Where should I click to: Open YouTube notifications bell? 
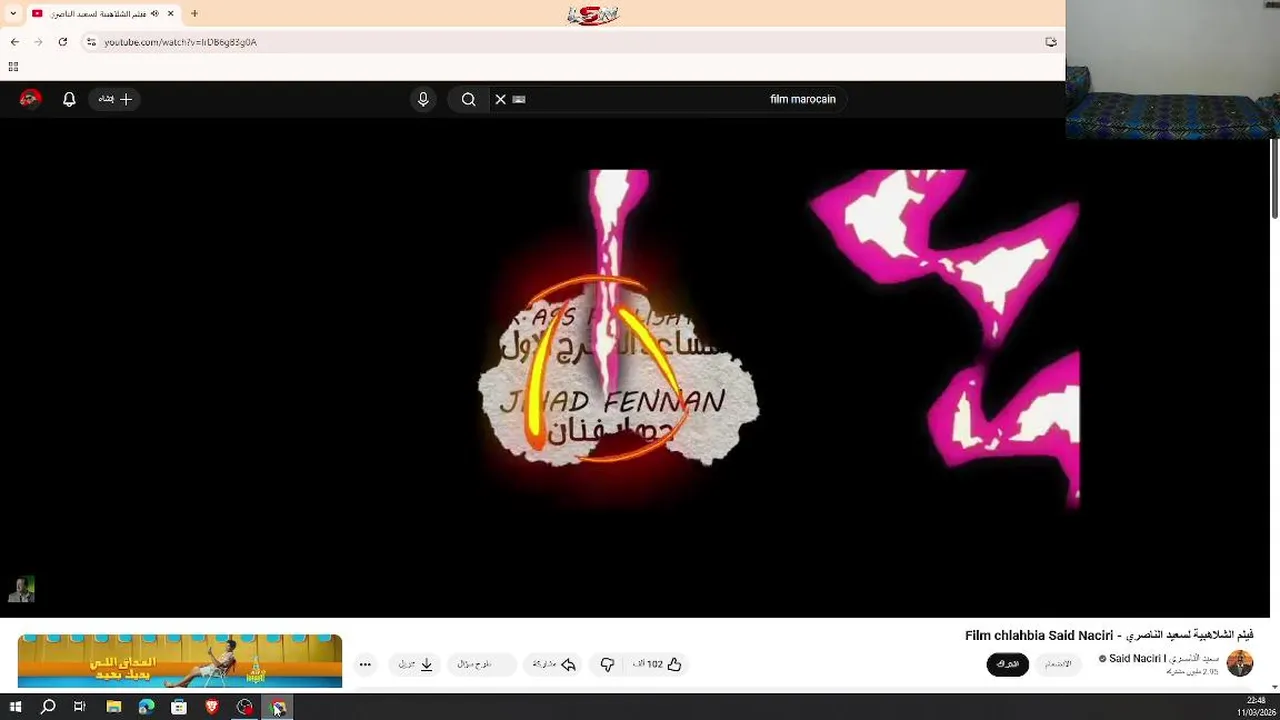[69, 99]
